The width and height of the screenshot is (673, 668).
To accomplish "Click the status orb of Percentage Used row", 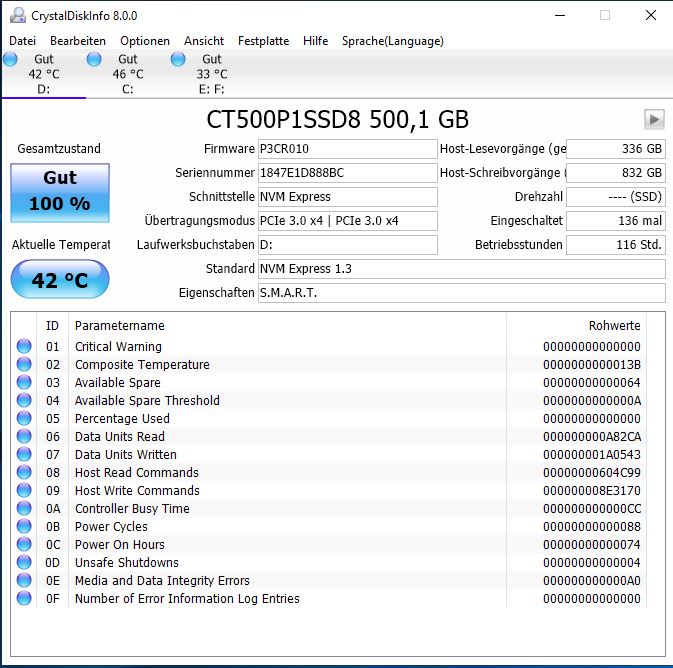I will (24, 418).
